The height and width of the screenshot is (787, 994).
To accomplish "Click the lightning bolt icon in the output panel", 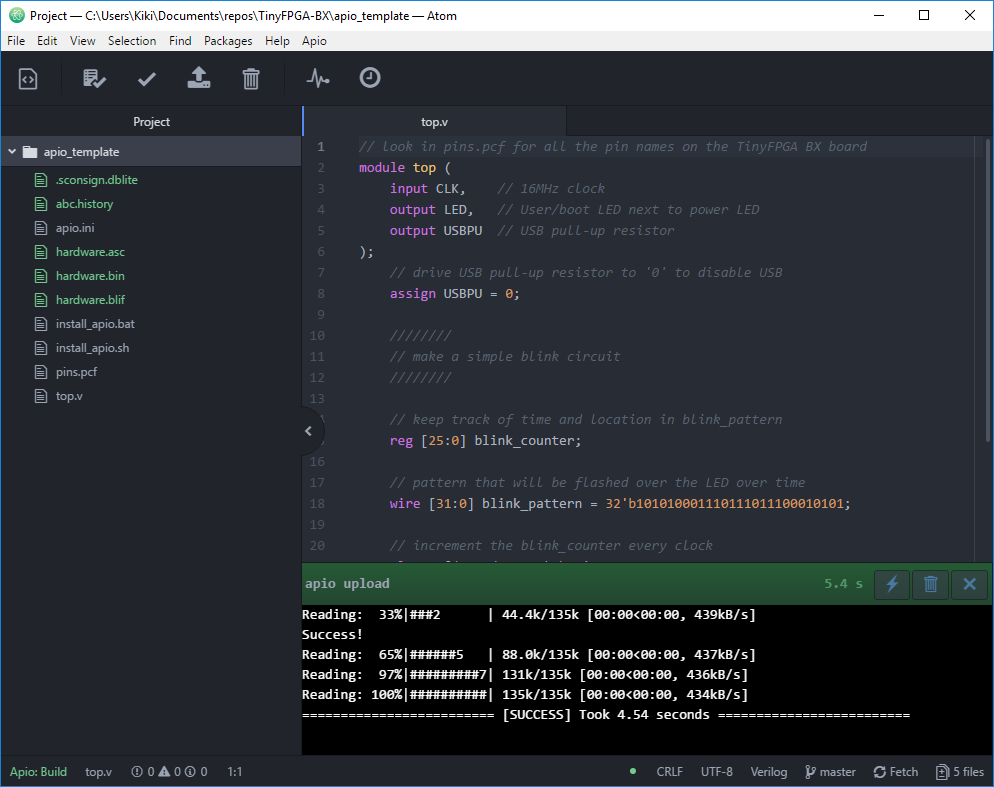I will [892, 584].
